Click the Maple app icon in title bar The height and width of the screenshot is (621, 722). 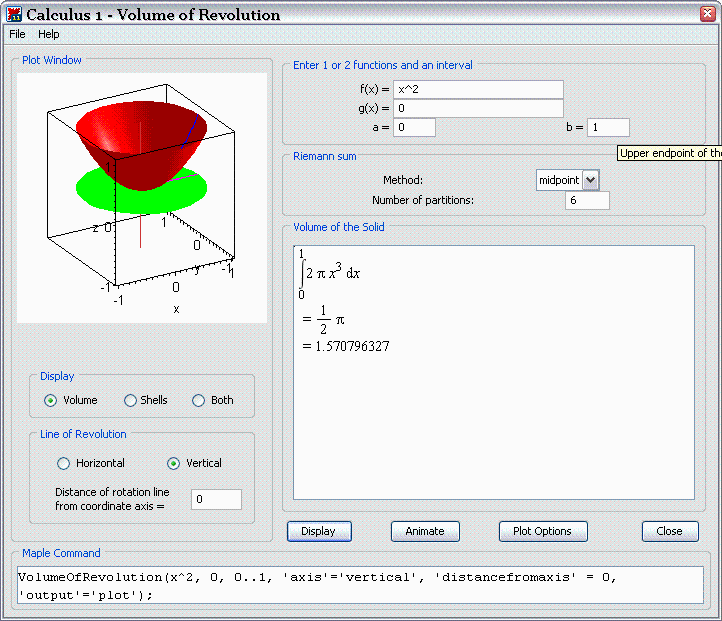pyautogui.click(x=13, y=15)
